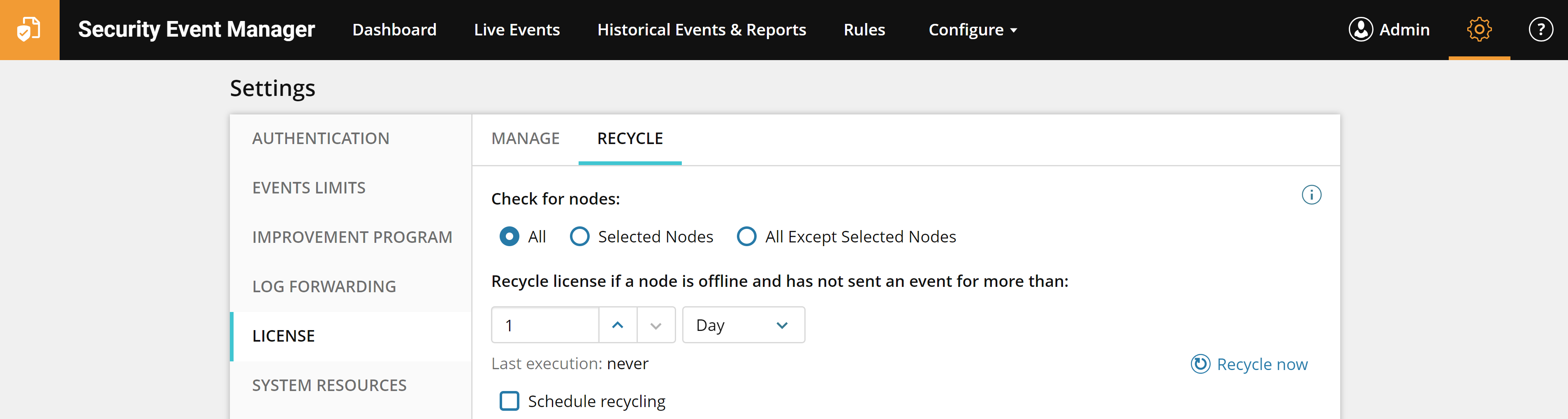
Task: Choose the Selected Nodes radio option
Action: pyautogui.click(x=579, y=236)
